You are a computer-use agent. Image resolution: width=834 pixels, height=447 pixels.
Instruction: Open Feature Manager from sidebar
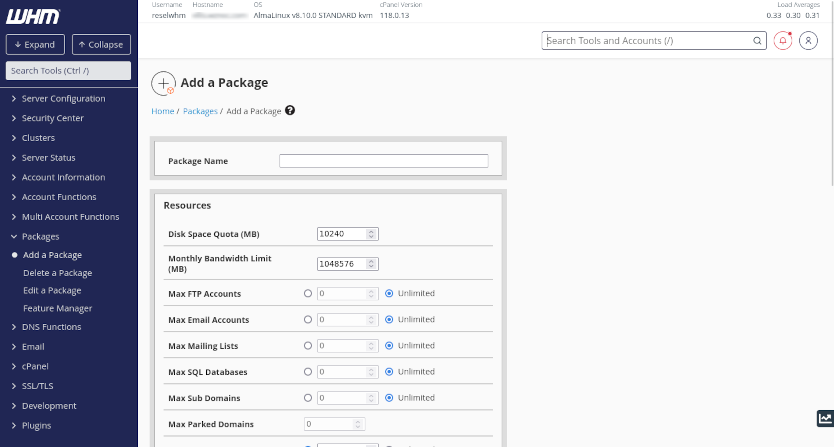point(57,309)
